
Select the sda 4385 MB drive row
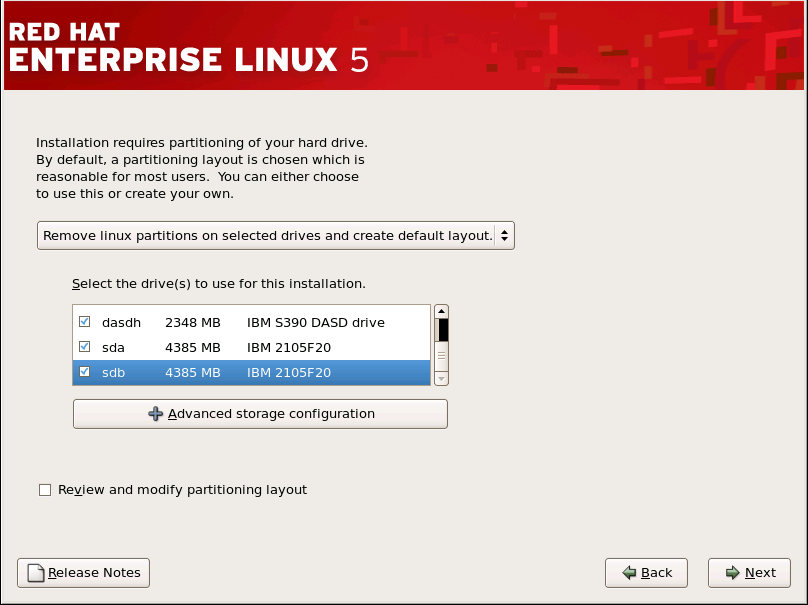(x=250, y=347)
